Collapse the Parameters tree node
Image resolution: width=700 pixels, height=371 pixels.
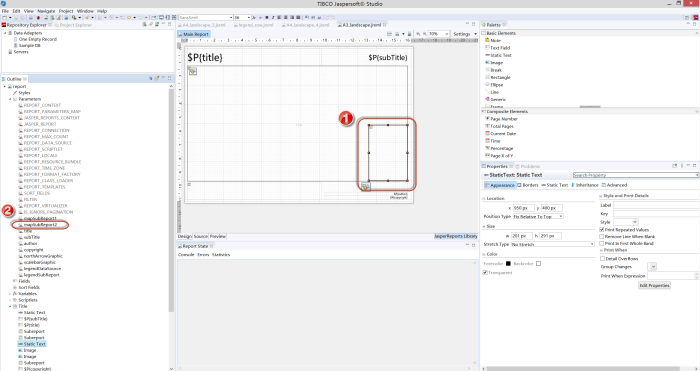[10, 99]
